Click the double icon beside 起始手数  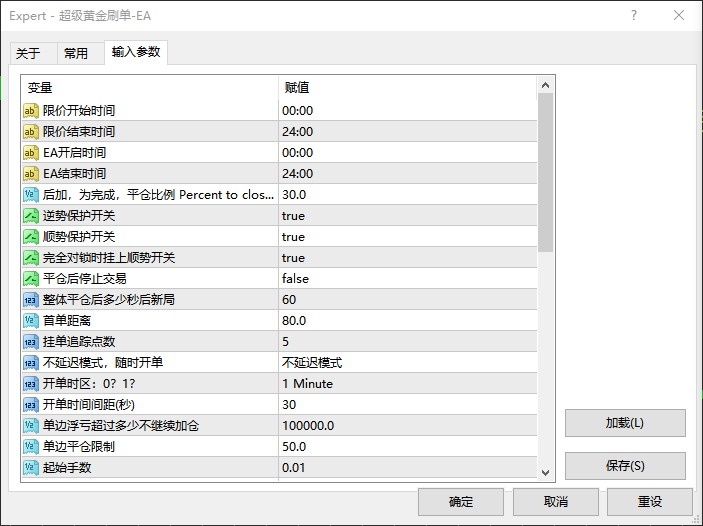(31, 468)
